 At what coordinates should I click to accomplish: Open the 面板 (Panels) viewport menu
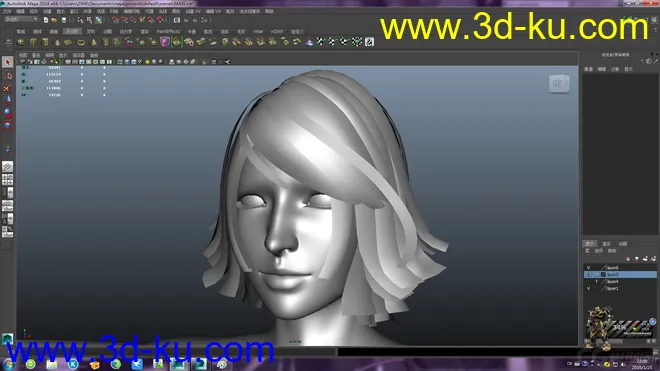point(94,55)
